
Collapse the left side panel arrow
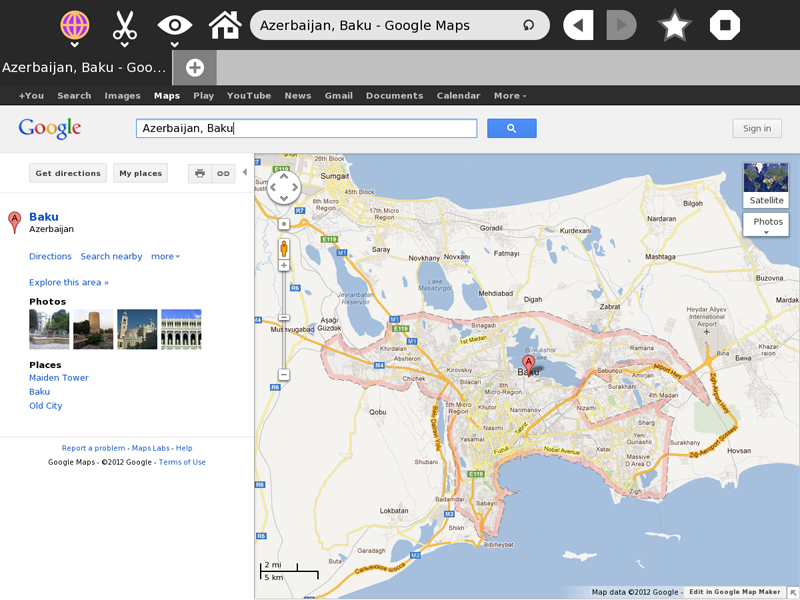[x=245, y=172]
